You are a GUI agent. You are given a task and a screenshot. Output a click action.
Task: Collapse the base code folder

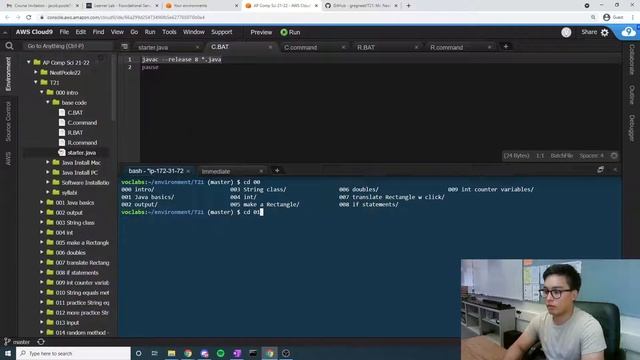48,102
